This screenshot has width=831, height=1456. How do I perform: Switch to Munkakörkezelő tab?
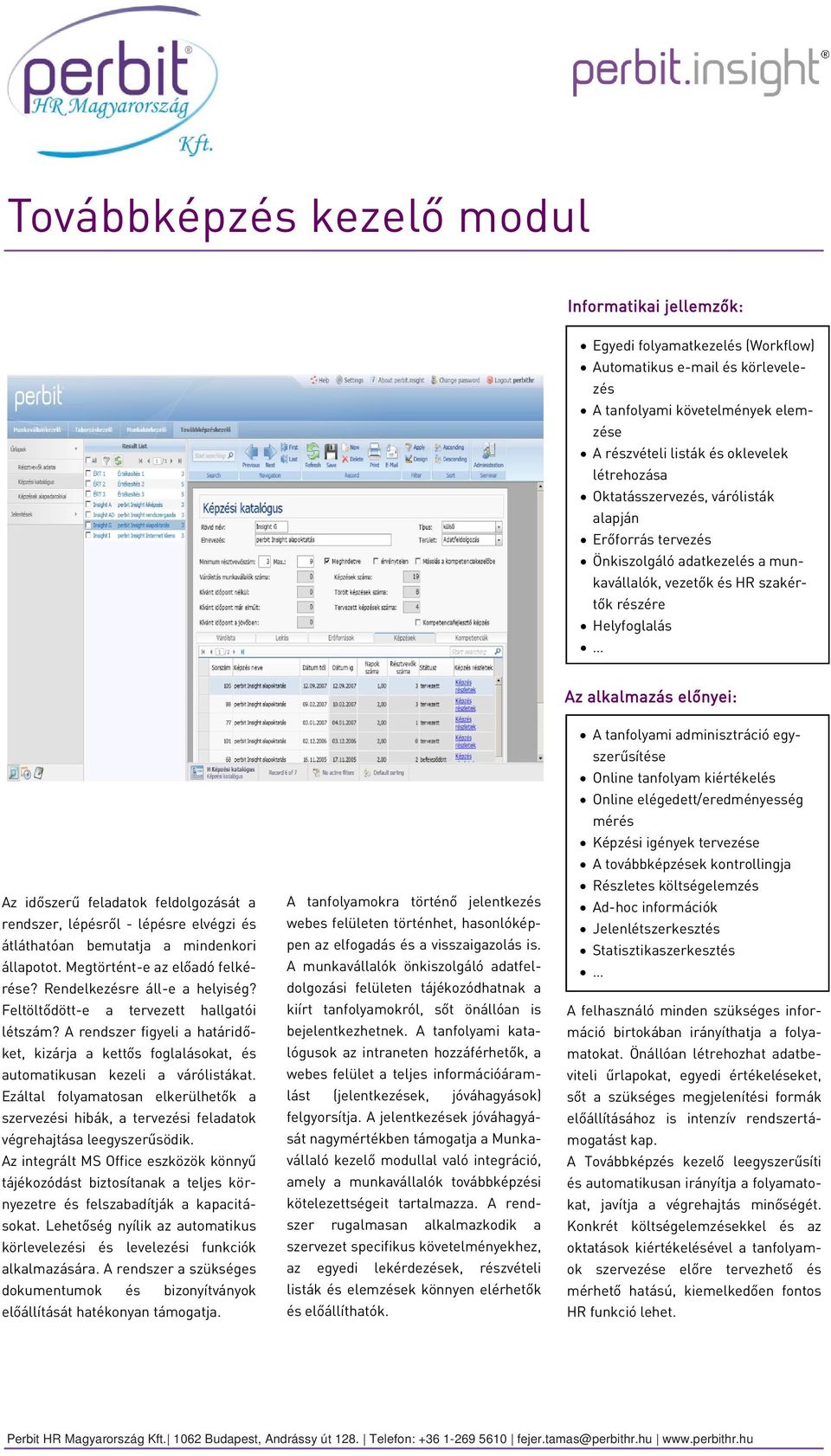[x=146, y=429]
